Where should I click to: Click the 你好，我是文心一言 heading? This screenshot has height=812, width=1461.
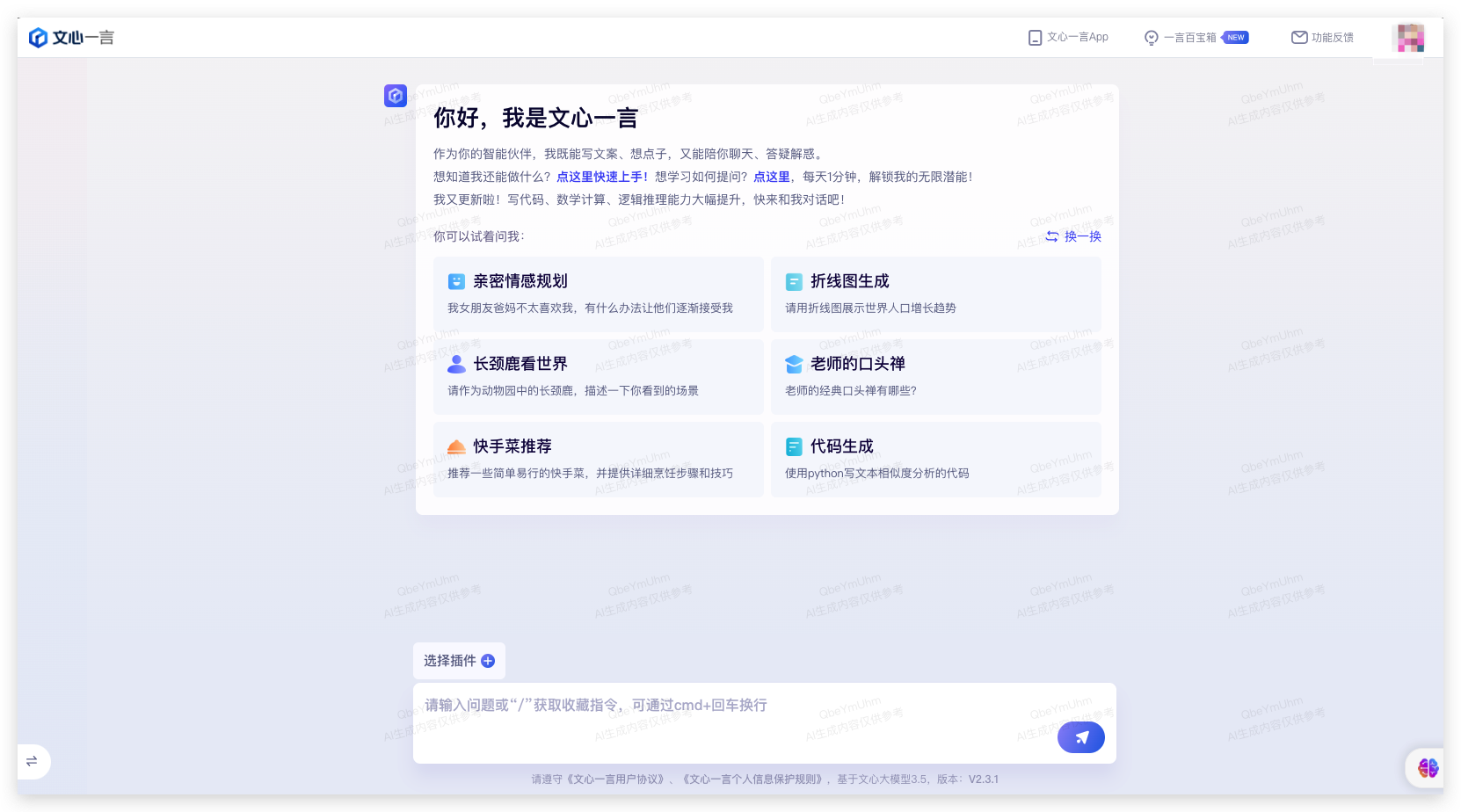click(535, 118)
